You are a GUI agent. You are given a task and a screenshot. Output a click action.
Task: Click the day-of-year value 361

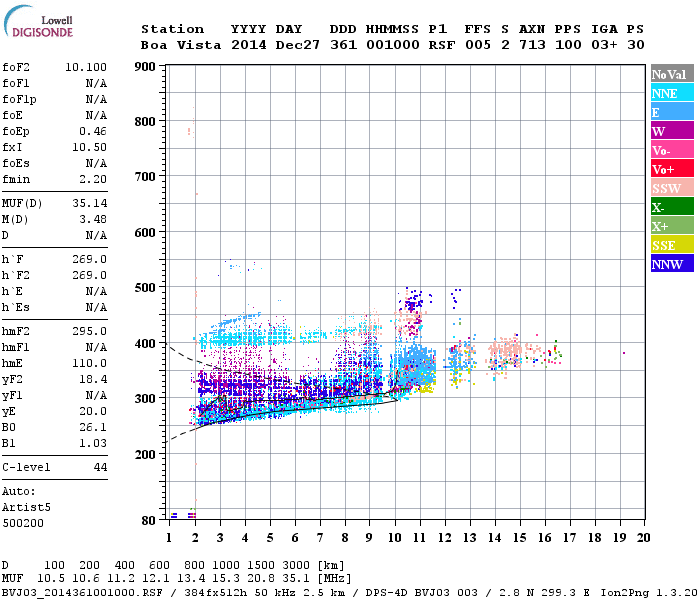(x=343, y=45)
